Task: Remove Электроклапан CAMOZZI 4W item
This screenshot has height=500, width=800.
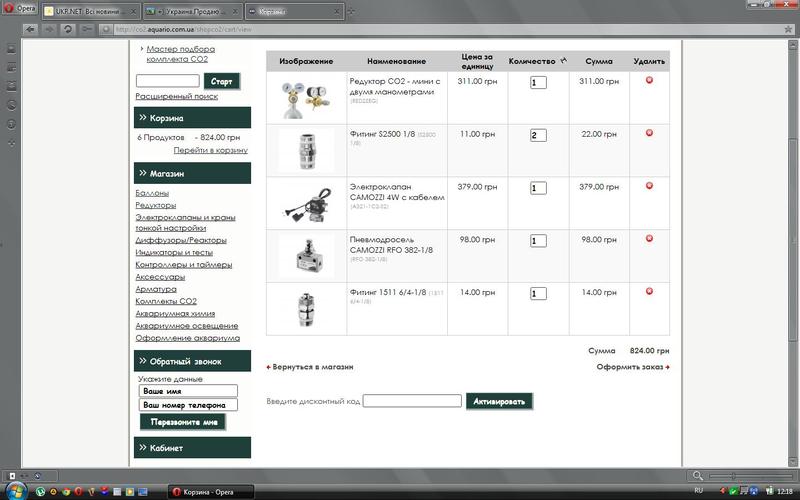Action: (x=649, y=186)
